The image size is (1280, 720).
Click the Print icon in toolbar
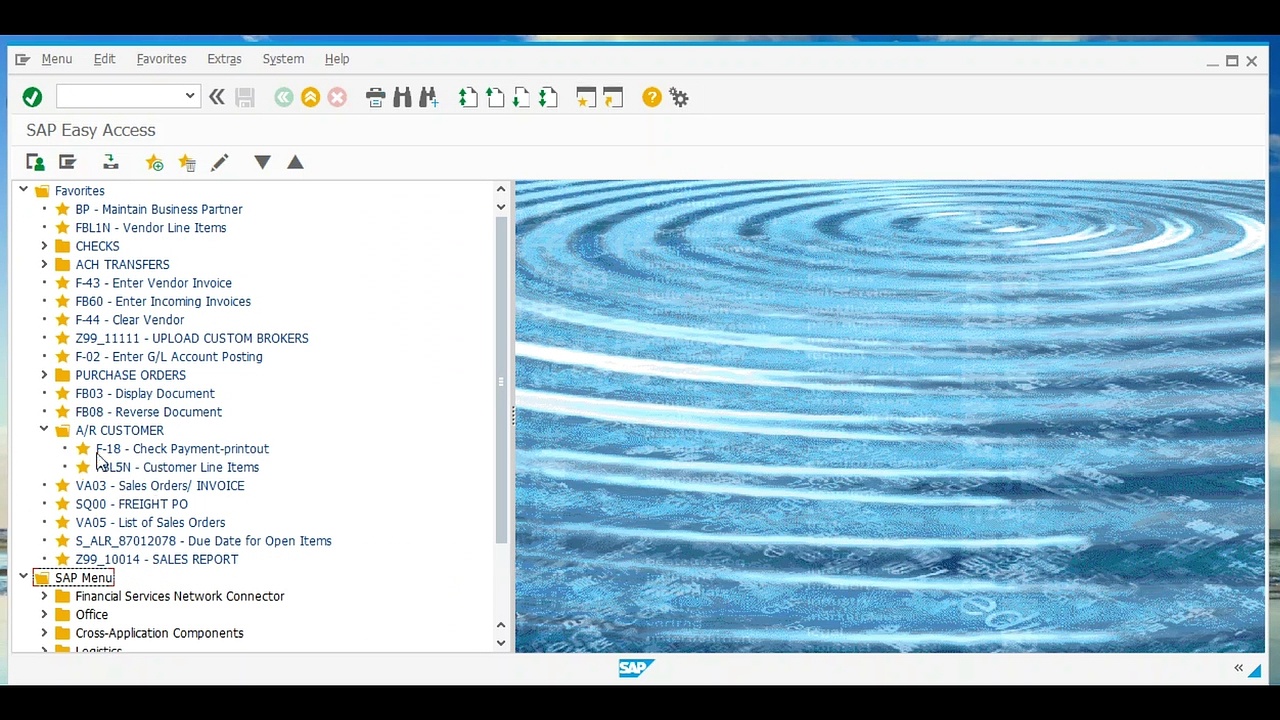pos(375,97)
